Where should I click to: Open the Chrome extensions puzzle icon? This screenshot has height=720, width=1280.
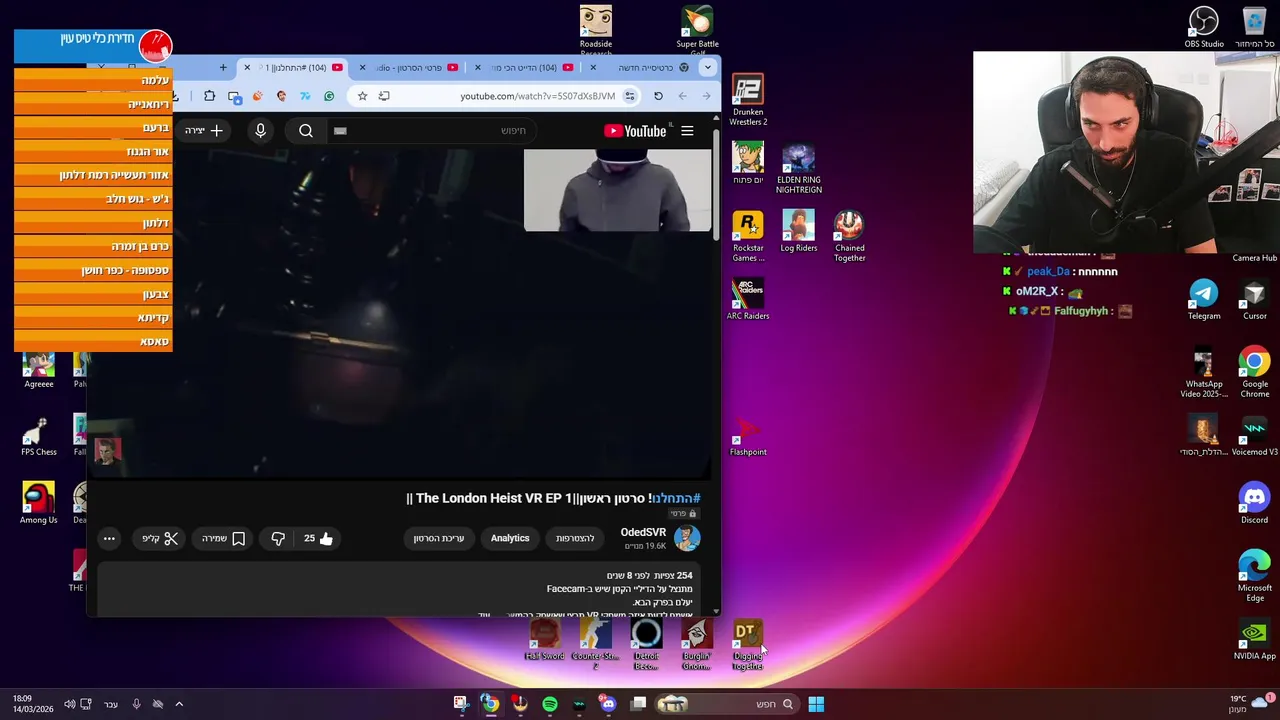209,96
